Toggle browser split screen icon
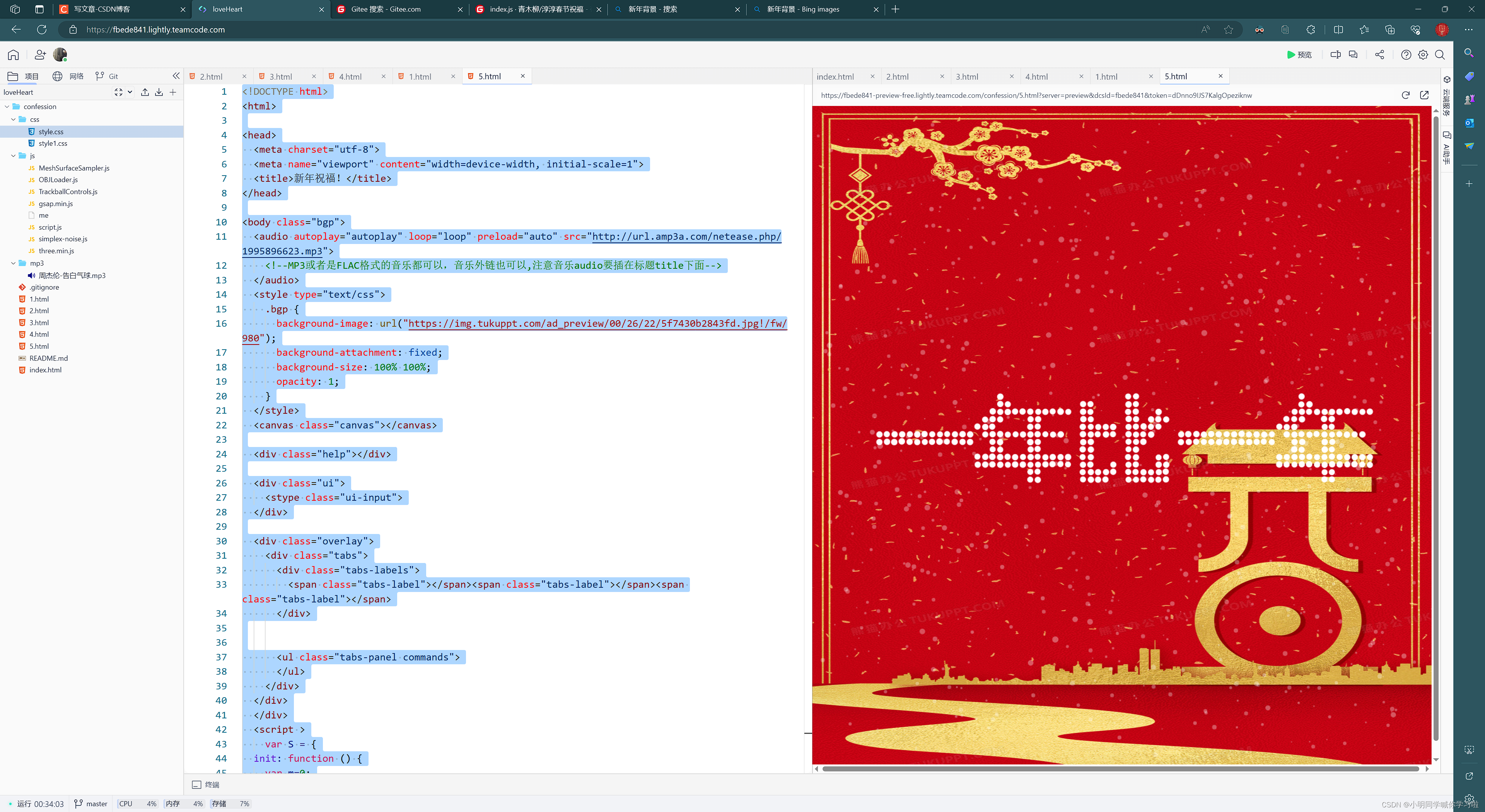 [1338, 29]
